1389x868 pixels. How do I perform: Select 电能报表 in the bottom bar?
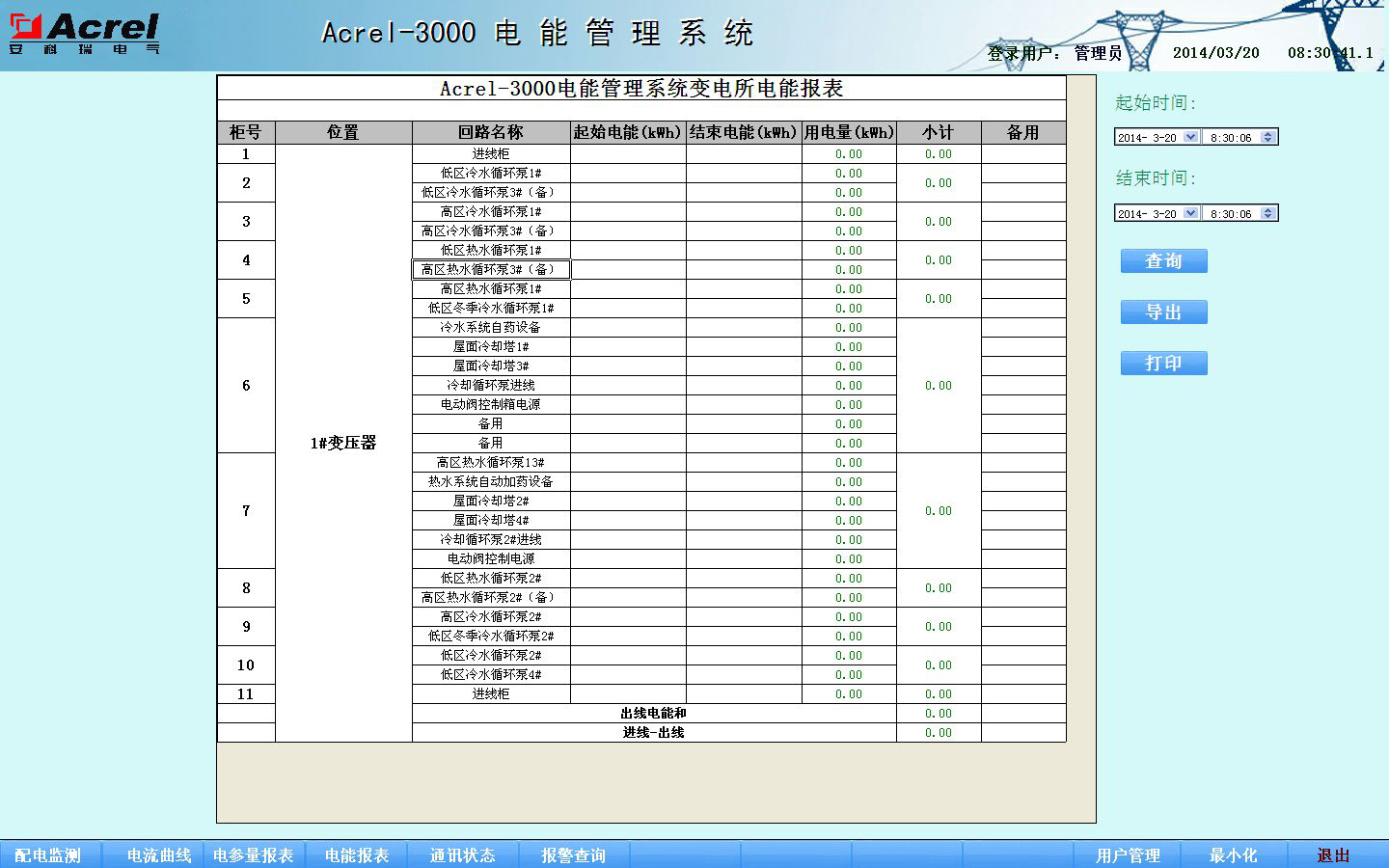point(357,855)
